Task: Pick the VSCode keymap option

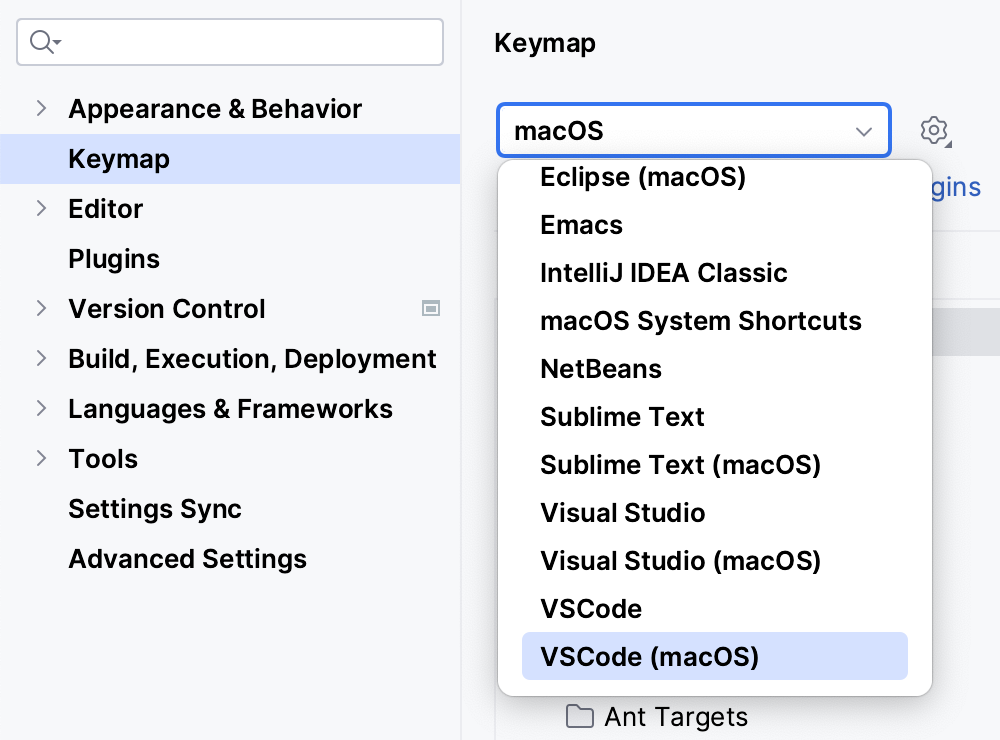Action: pos(714,609)
